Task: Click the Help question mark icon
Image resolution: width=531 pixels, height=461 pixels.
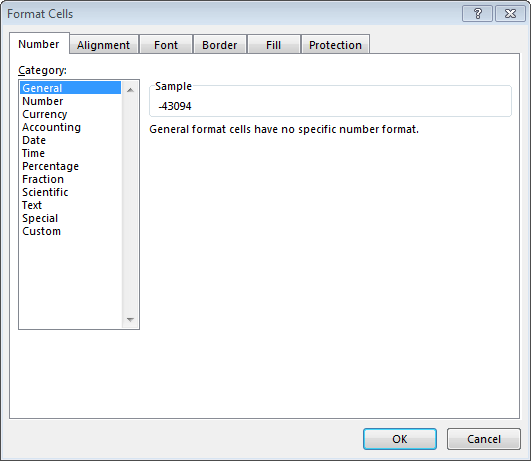Action: pos(477,14)
